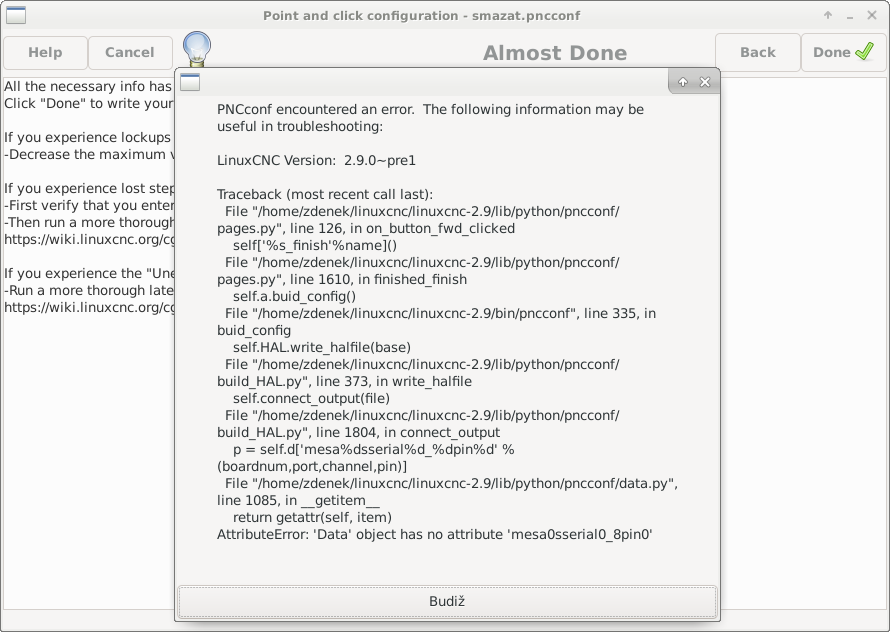The width and height of the screenshot is (890, 632).
Task: Click the 'self.HAL.write_halfile(base)' line
Action: [x=322, y=348]
